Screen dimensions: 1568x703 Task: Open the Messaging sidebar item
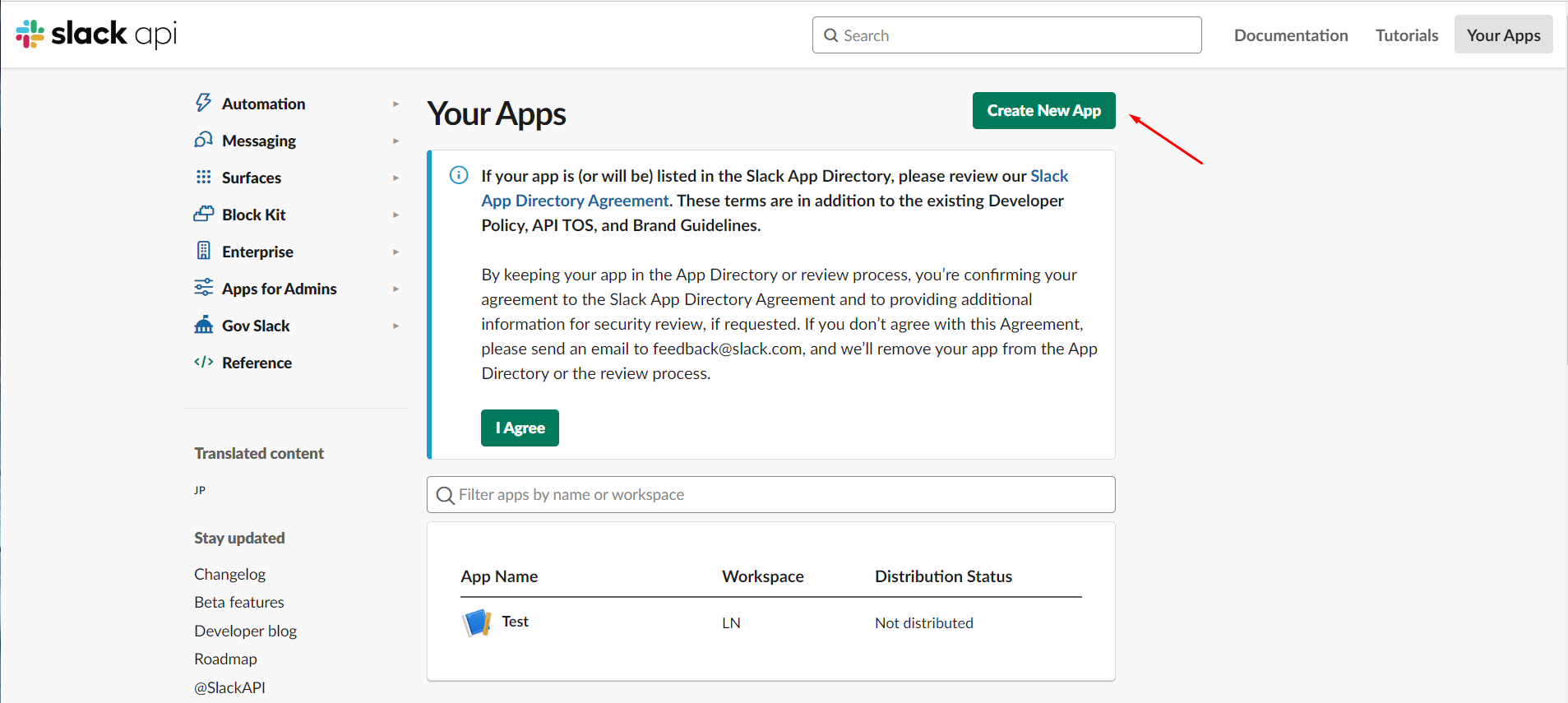(x=259, y=141)
